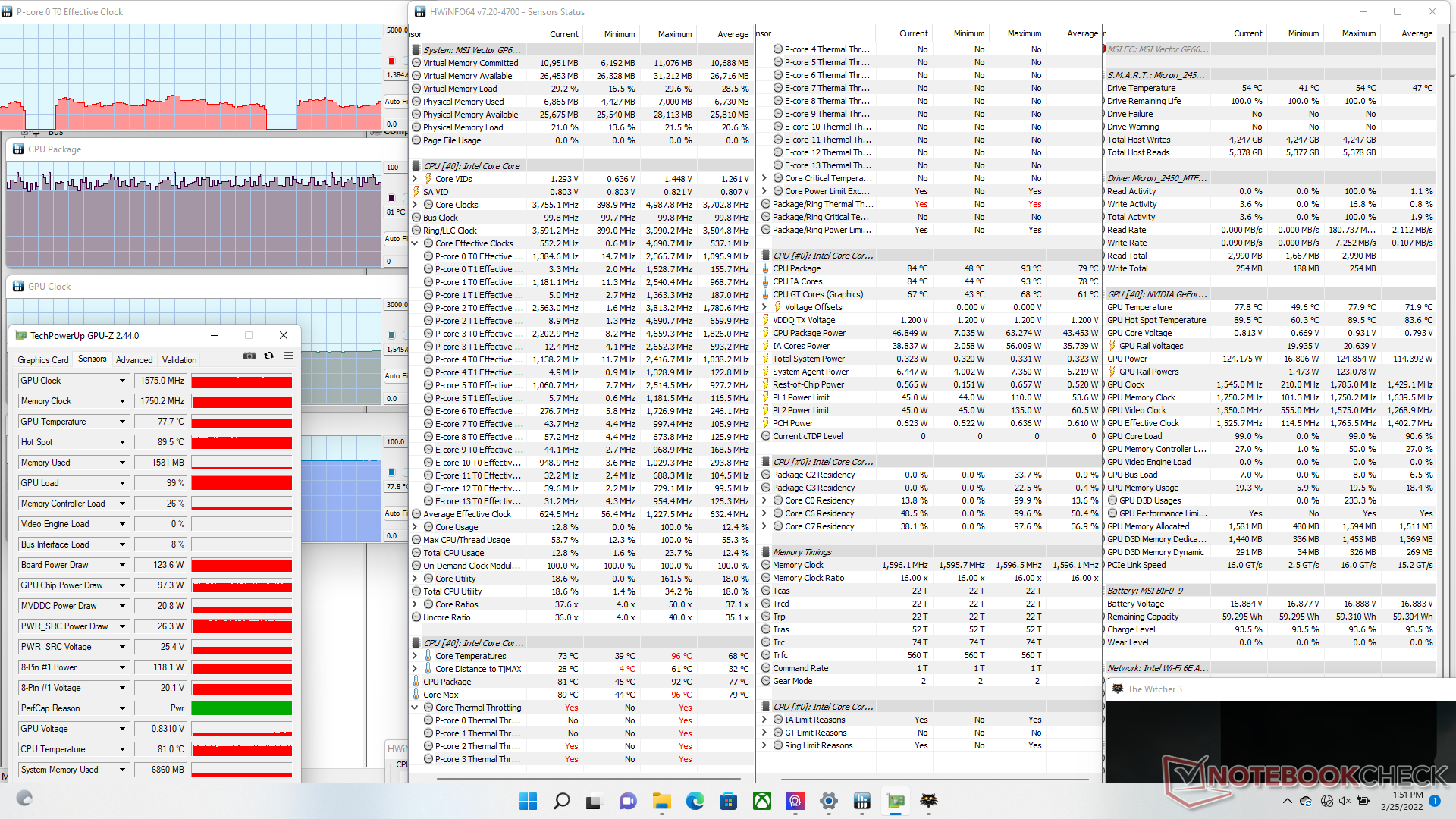Switch to the Graphics Card tab in GPU-Z

43,360
